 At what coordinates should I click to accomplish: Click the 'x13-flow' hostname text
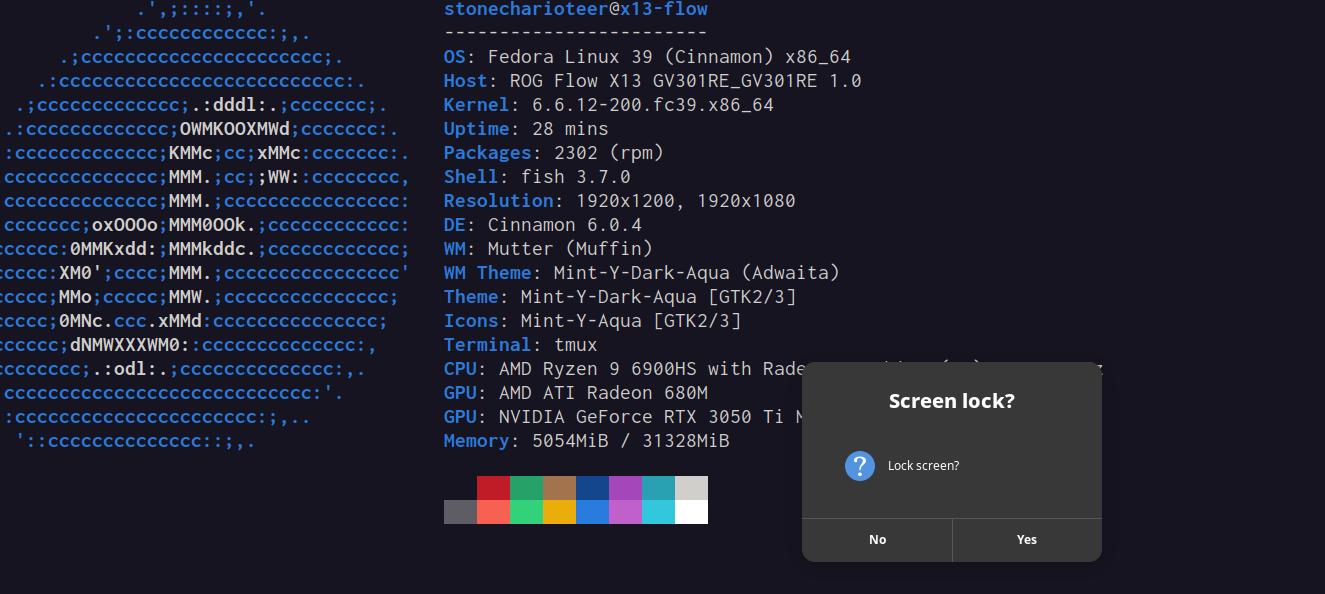click(664, 9)
